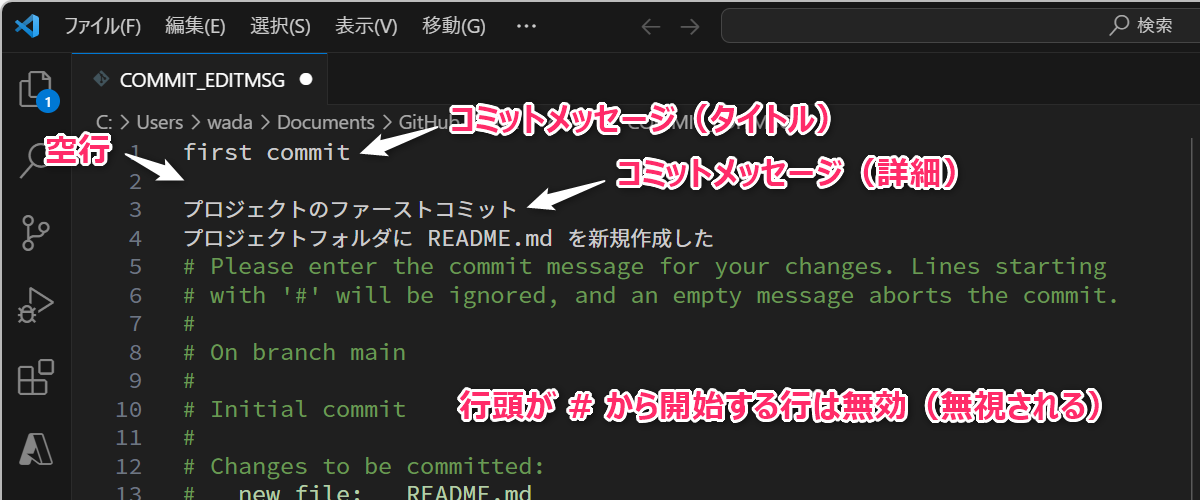1200x500 pixels.
Task: Click the Go Forward arrow
Action: click(690, 26)
